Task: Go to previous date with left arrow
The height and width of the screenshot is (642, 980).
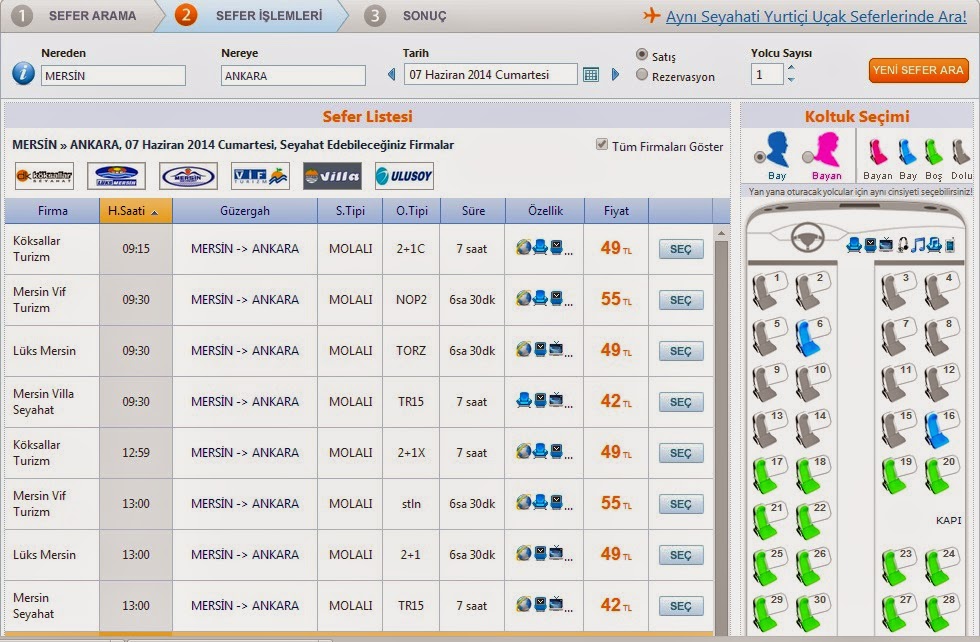Action: pyautogui.click(x=391, y=74)
